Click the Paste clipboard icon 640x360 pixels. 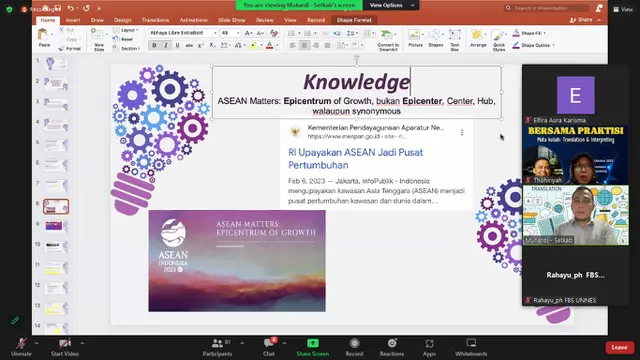pyautogui.click(x=42, y=35)
